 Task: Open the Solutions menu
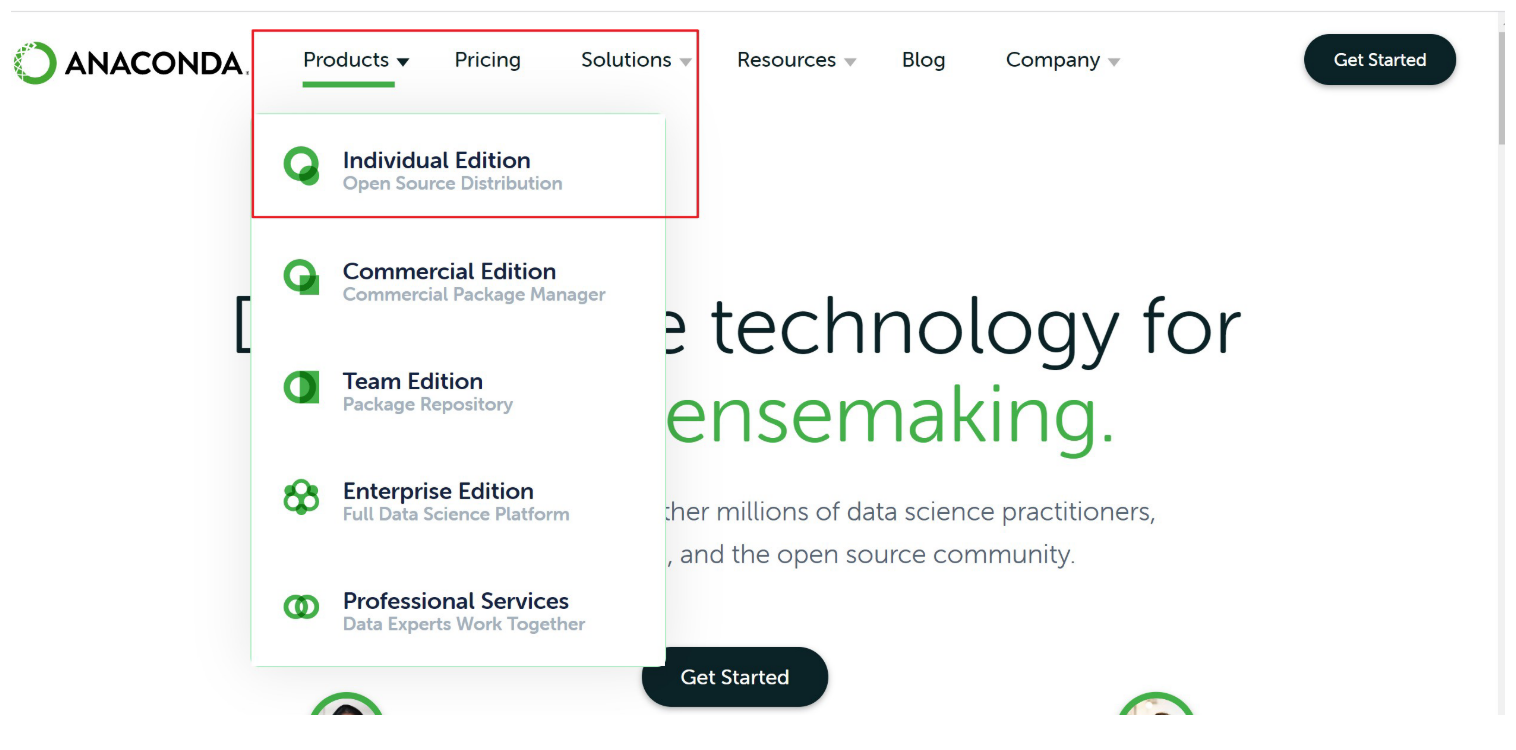[x=626, y=60]
